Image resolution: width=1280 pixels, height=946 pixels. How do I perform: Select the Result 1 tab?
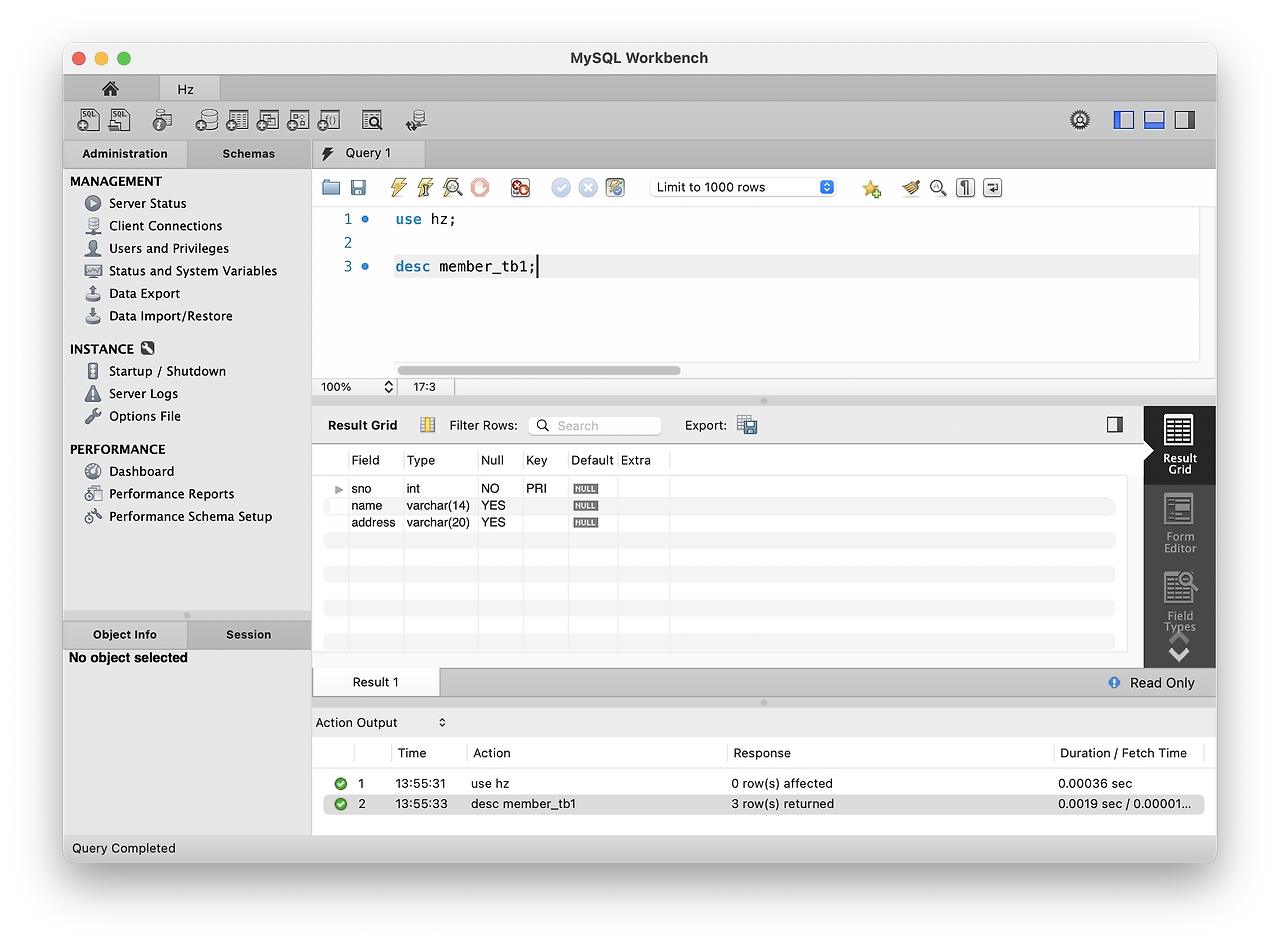pos(376,682)
